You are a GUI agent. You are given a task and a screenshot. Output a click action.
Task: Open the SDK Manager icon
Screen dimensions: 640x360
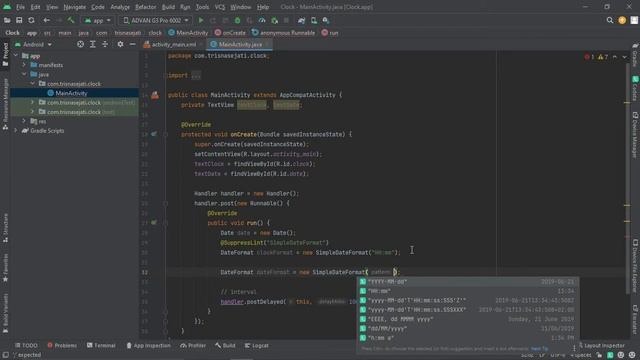click(326, 20)
